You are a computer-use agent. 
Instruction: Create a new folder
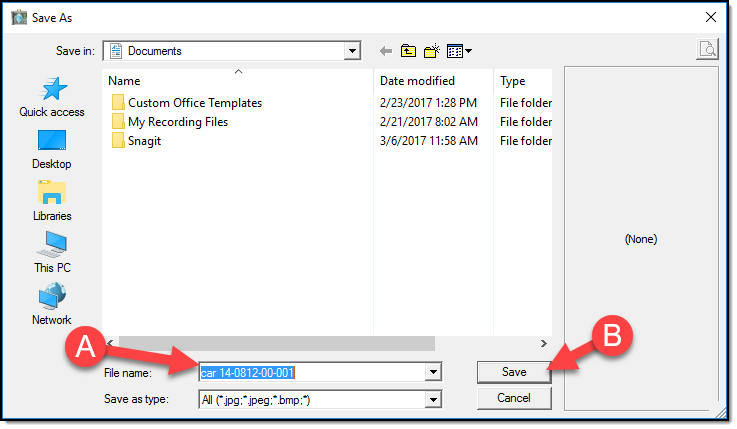[432, 51]
